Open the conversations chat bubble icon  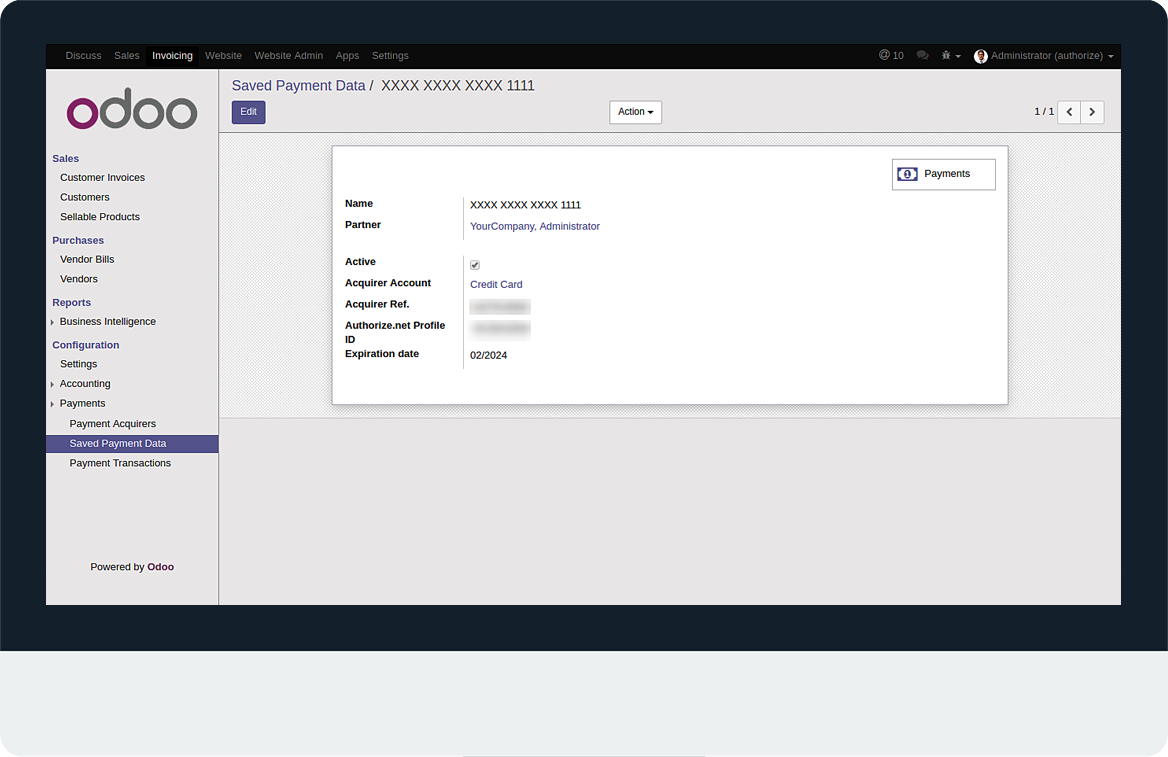[922, 55]
